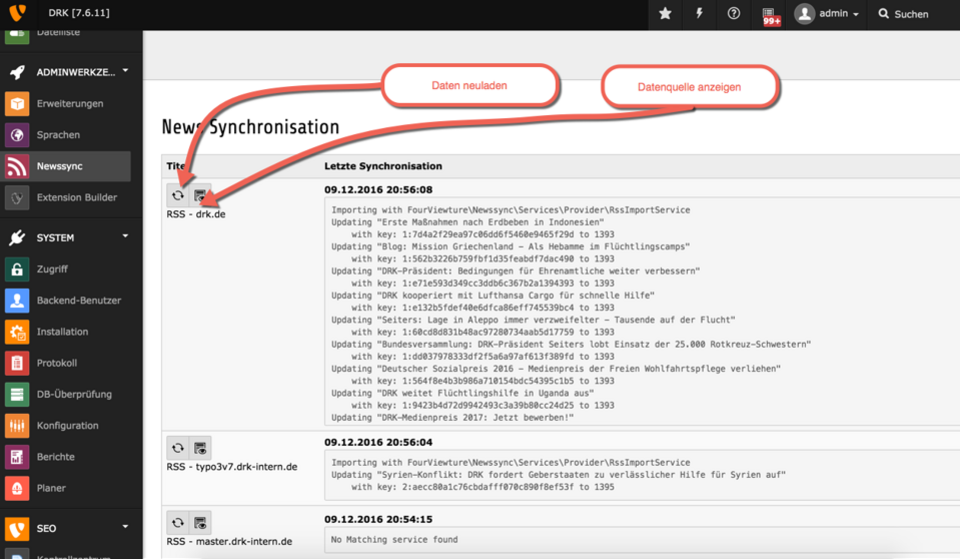
Task: Open the DB-Überprüfung module
Action: point(74,394)
